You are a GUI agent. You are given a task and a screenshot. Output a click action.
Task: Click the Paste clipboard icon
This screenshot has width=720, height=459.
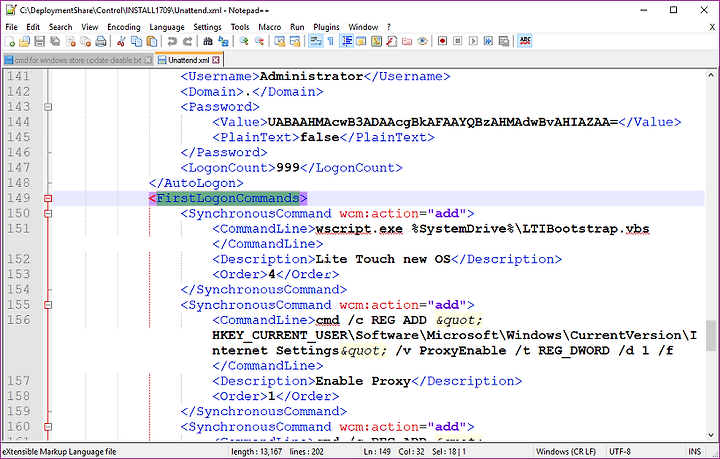152,41
